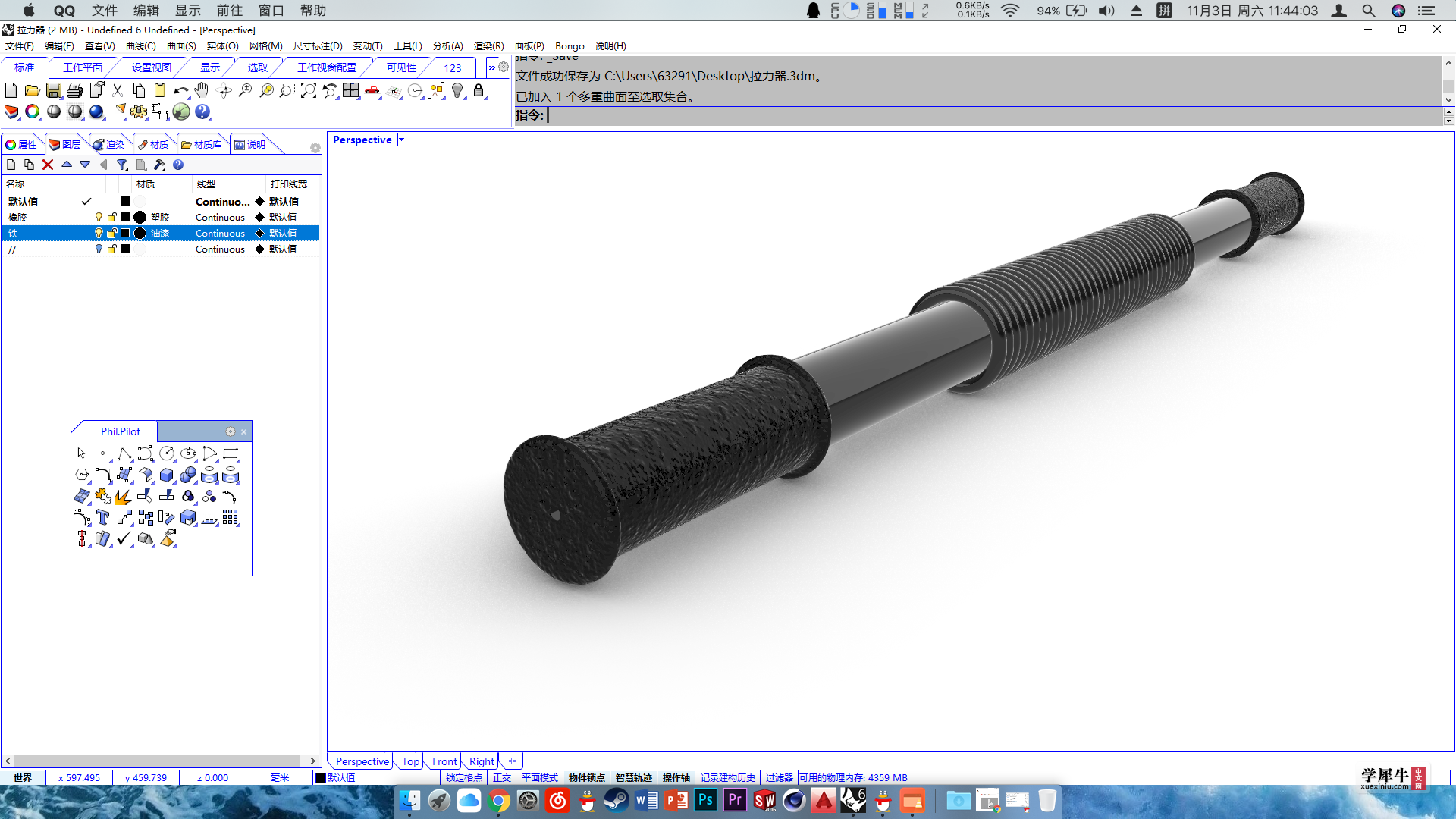Click the Box solid tool in Phil.Pilot
This screenshot has width=1456, height=819.
pyautogui.click(x=167, y=475)
